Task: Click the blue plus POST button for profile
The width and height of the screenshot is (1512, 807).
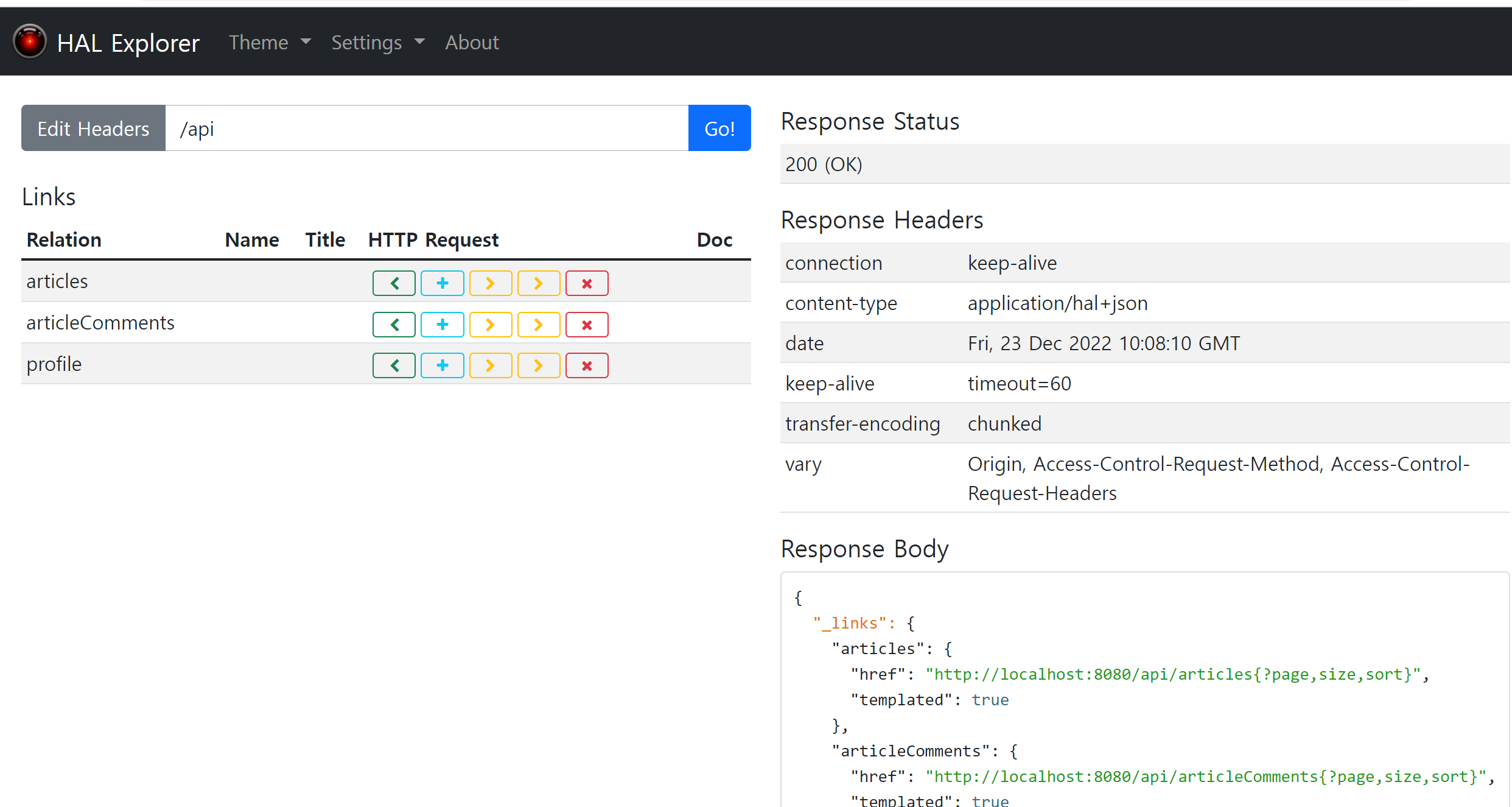Action: (443, 365)
